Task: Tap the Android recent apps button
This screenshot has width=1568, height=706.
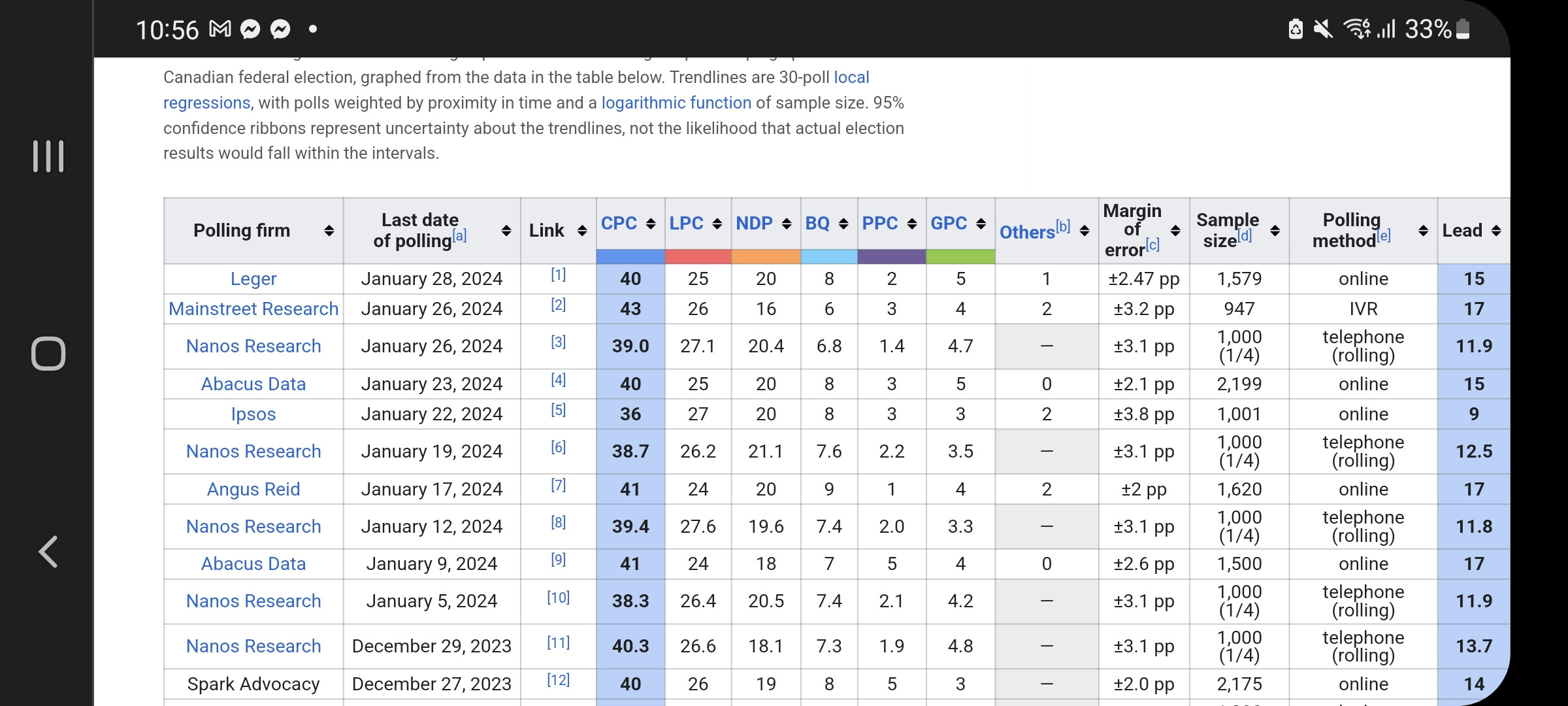Action: tap(48, 156)
